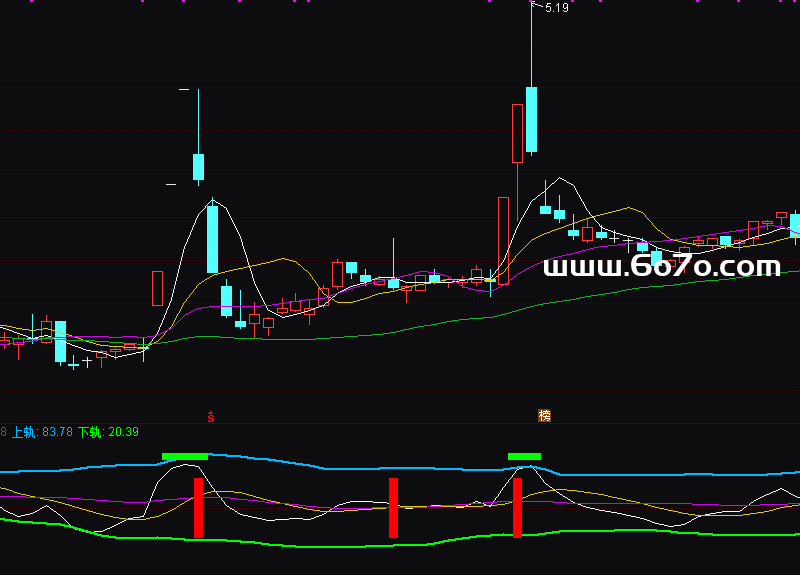The width and height of the screenshot is (800, 575).
Task: Select the long cyan candle under the white curve's first peak
Action: click(x=212, y=238)
